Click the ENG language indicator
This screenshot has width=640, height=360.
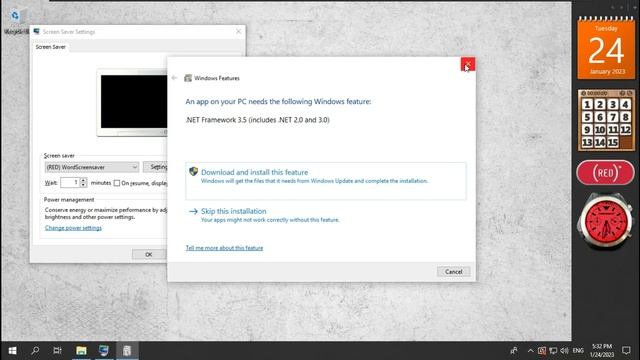click(578, 351)
